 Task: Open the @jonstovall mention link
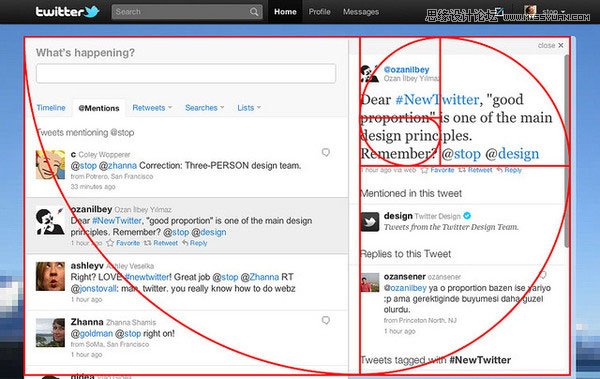point(93,289)
